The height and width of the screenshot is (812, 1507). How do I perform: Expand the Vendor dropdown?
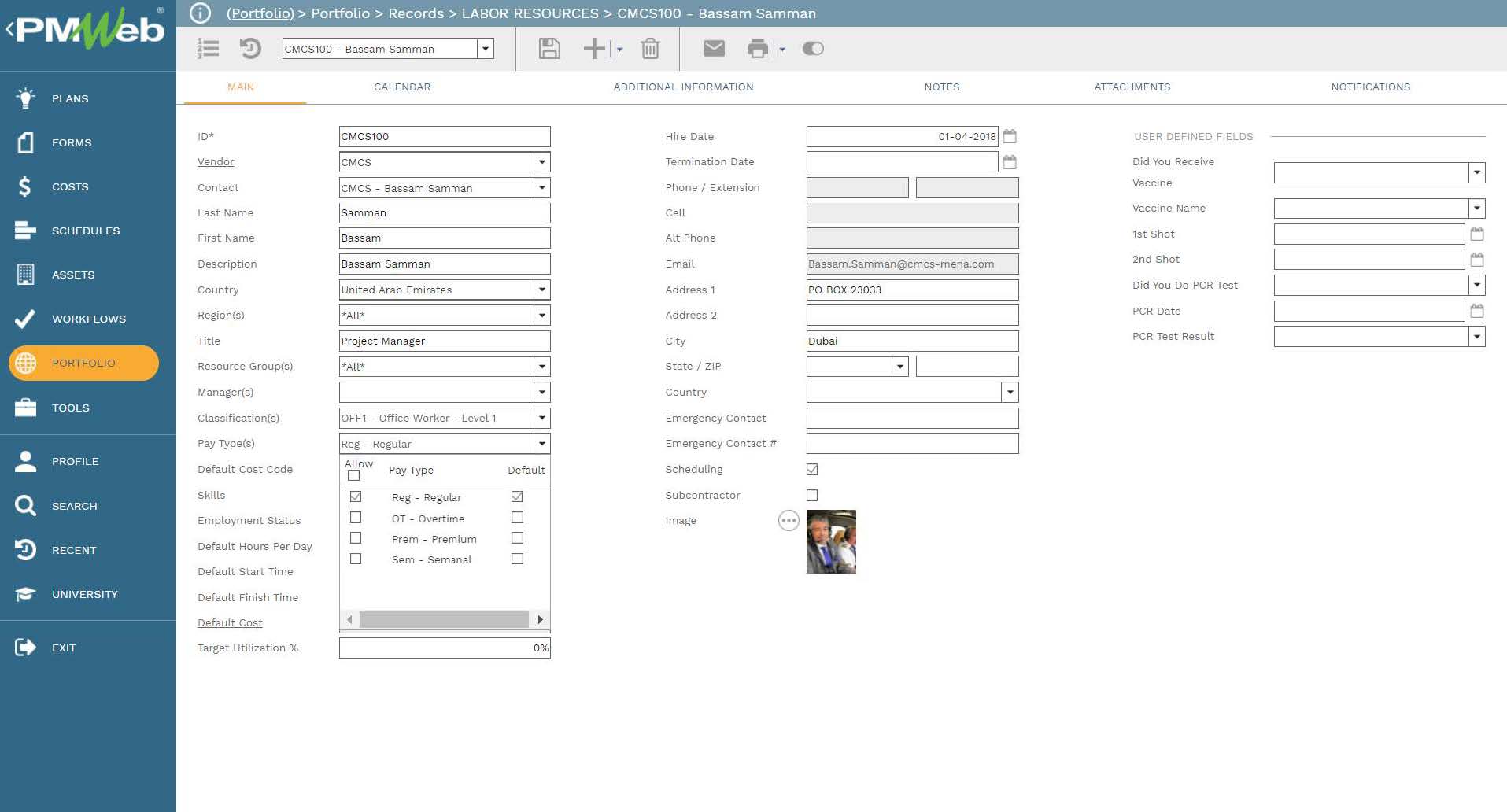tap(541, 162)
